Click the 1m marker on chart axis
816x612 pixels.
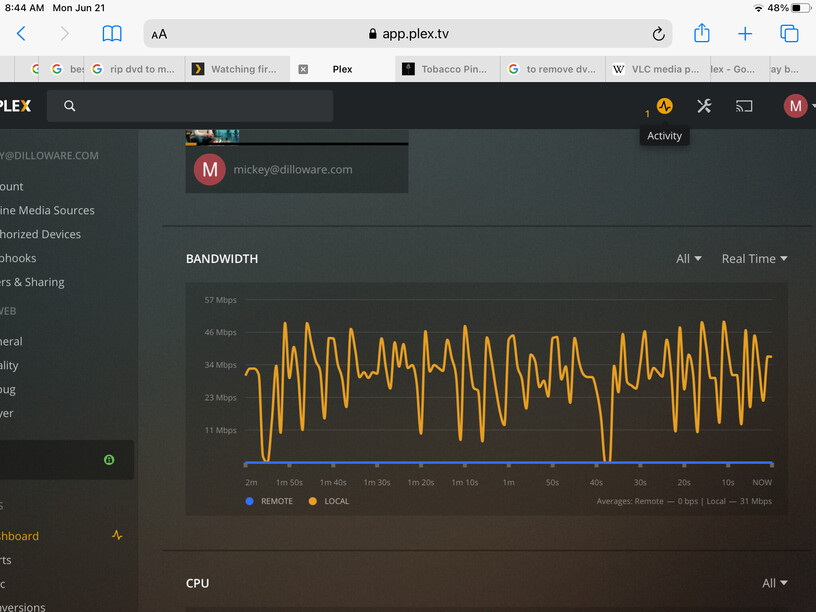click(x=508, y=482)
